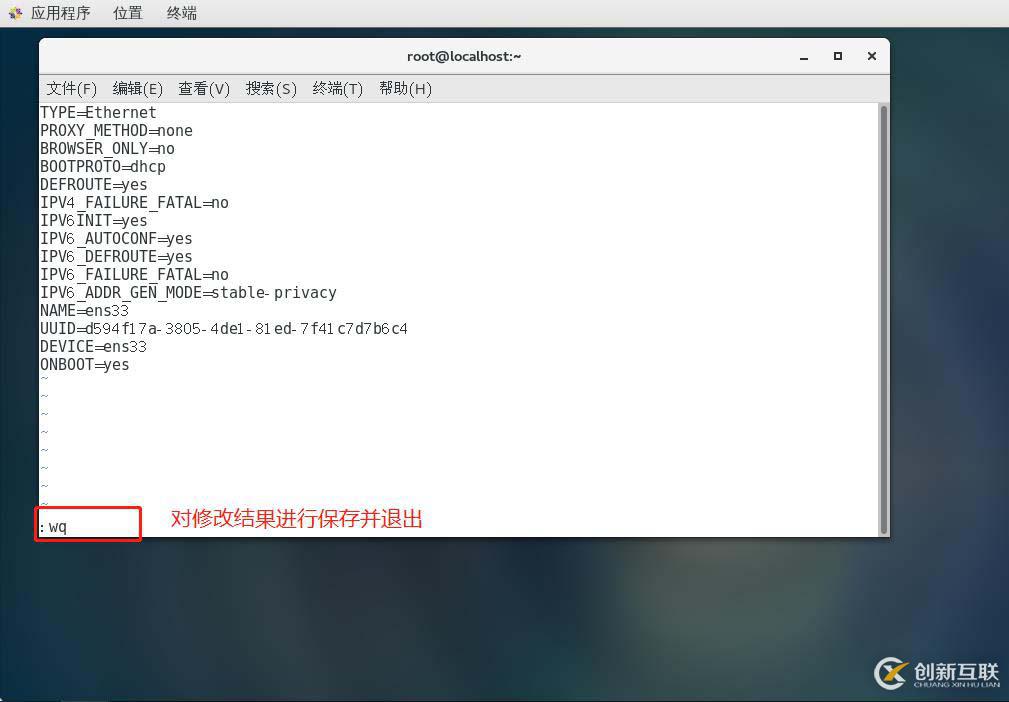Click the DEVICE=ens33 line
1009x702 pixels.
tap(94, 347)
